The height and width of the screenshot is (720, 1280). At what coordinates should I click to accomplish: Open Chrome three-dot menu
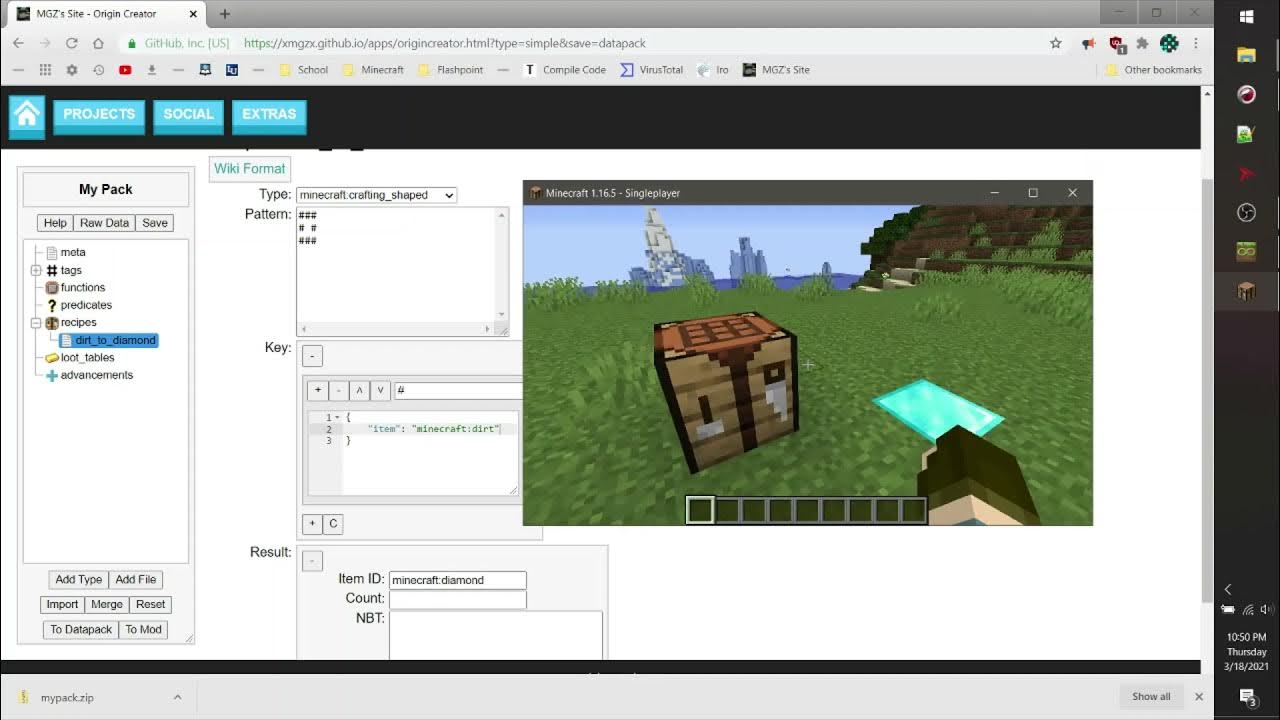1195,44
